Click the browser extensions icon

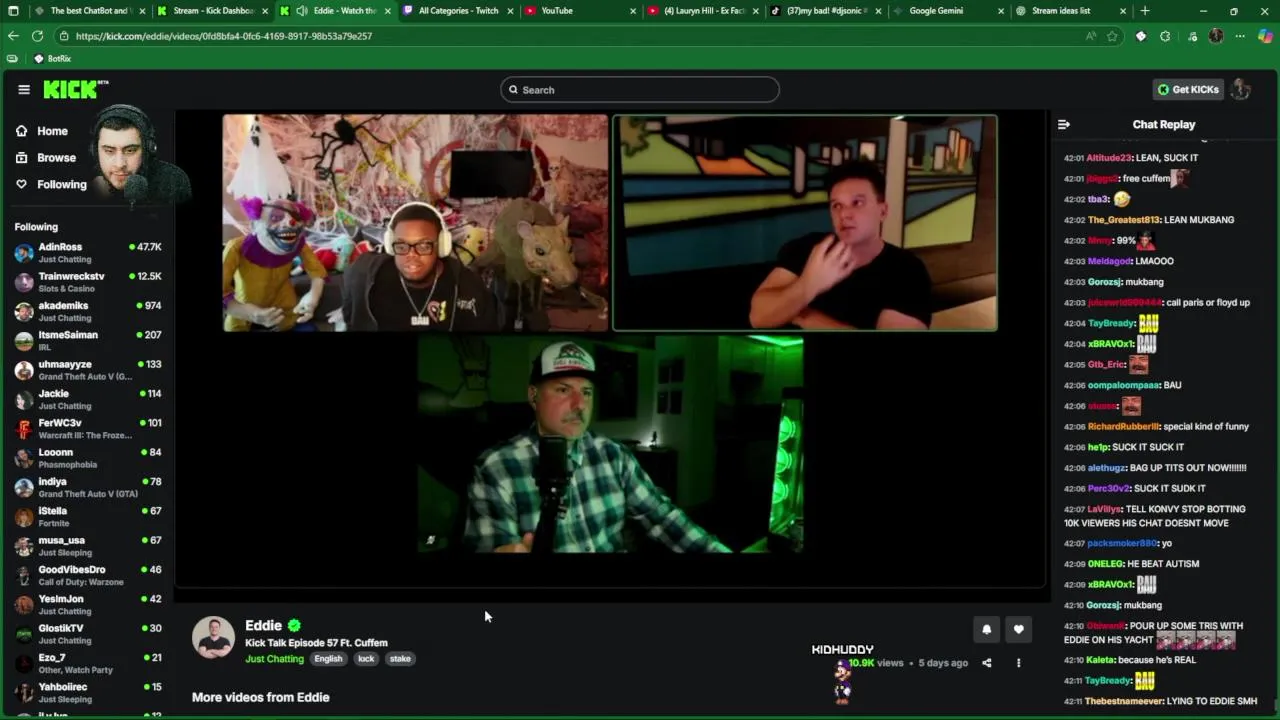[x=1165, y=36]
